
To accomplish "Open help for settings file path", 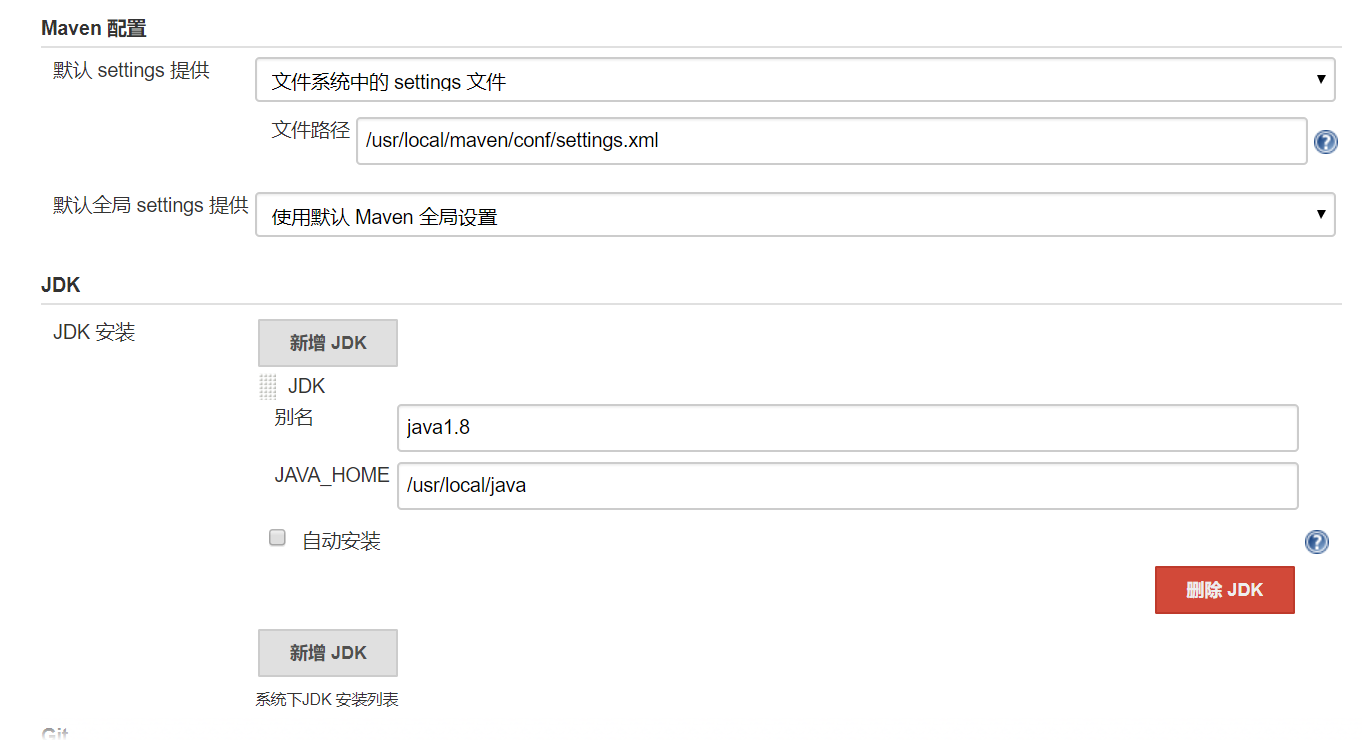I will tap(1325, 142).
